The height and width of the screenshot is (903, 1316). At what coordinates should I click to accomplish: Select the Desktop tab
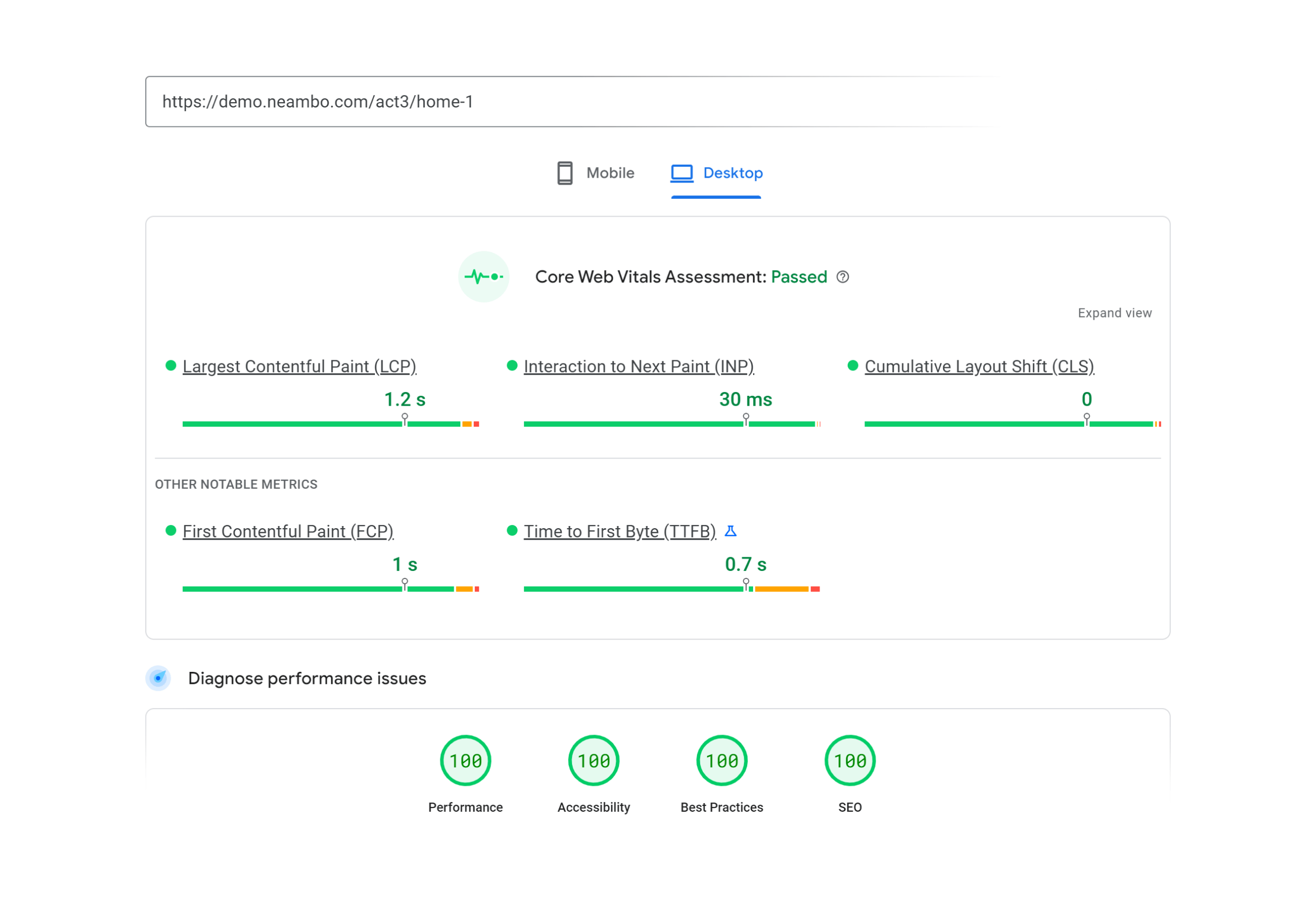[x=732, y=173]
